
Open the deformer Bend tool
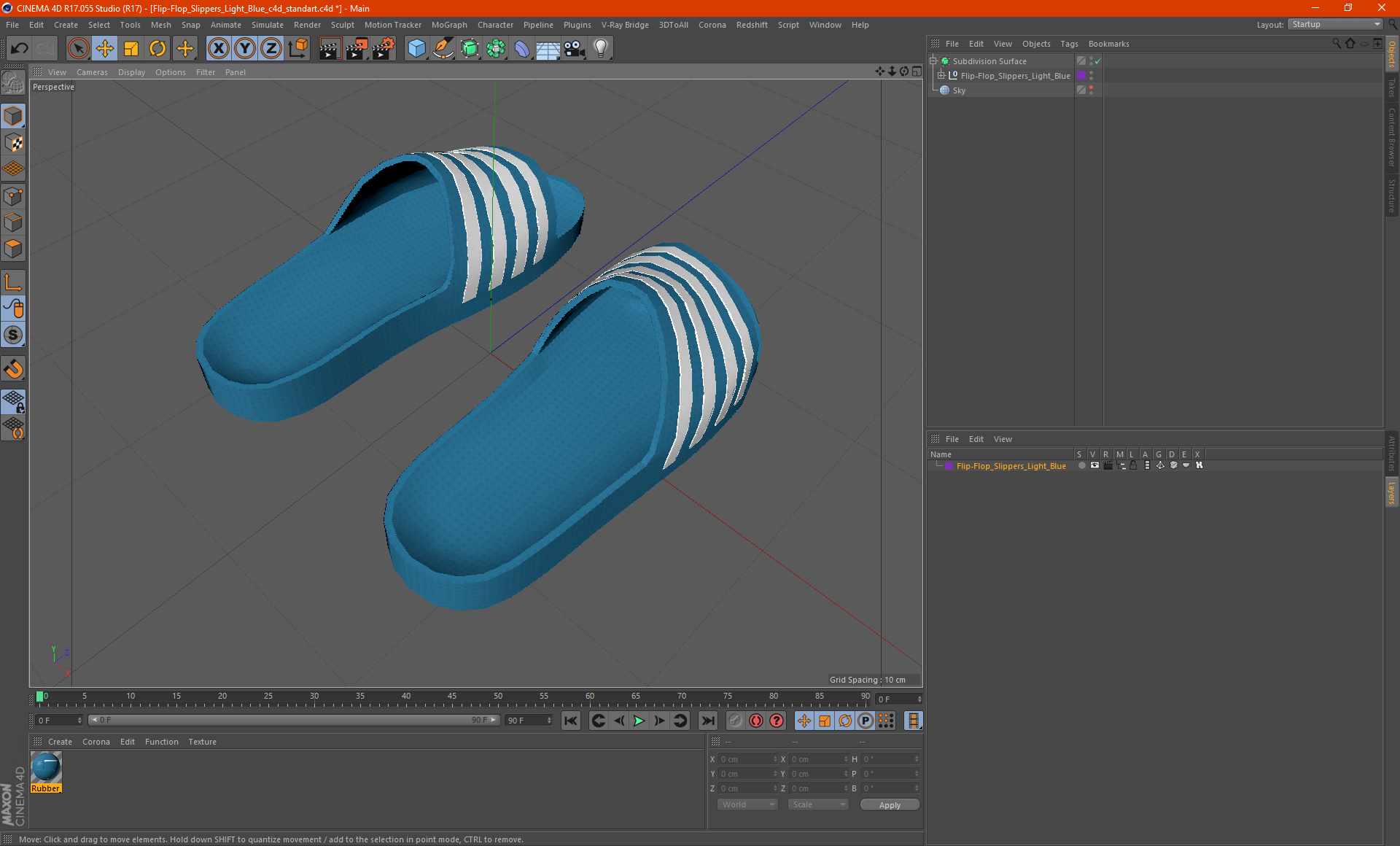[x=522, y=48]
